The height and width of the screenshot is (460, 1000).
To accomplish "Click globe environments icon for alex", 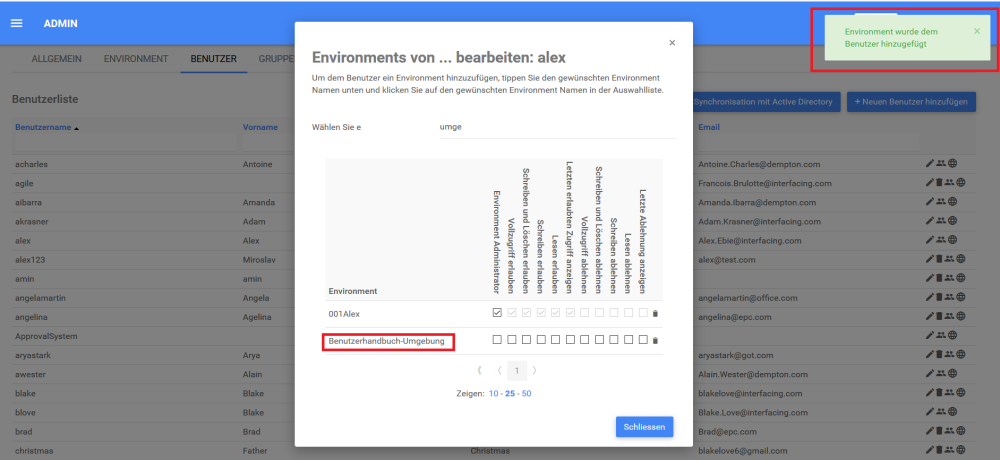I will (953, 240).
